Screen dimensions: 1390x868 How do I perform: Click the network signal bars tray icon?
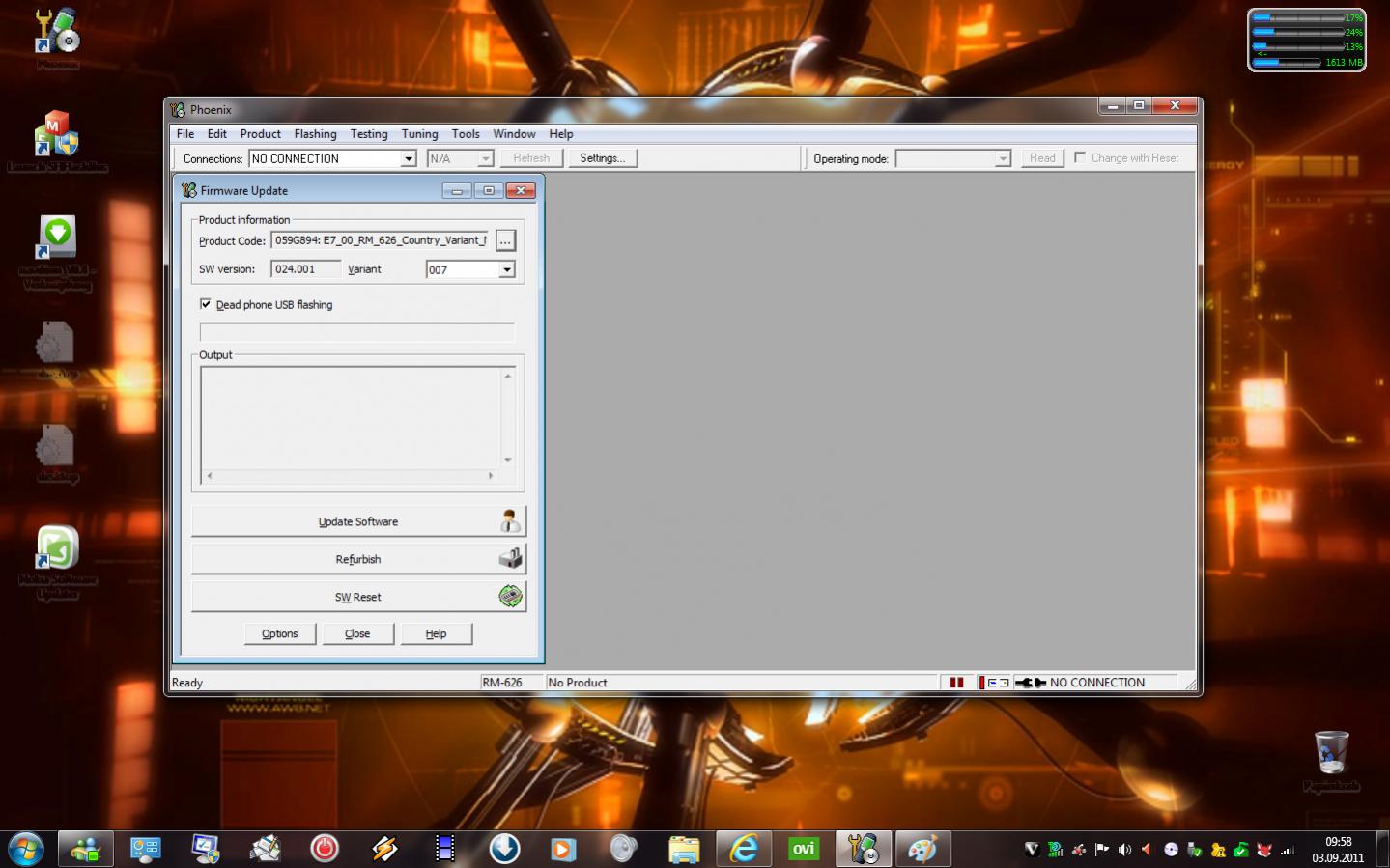click(1287, 850)
